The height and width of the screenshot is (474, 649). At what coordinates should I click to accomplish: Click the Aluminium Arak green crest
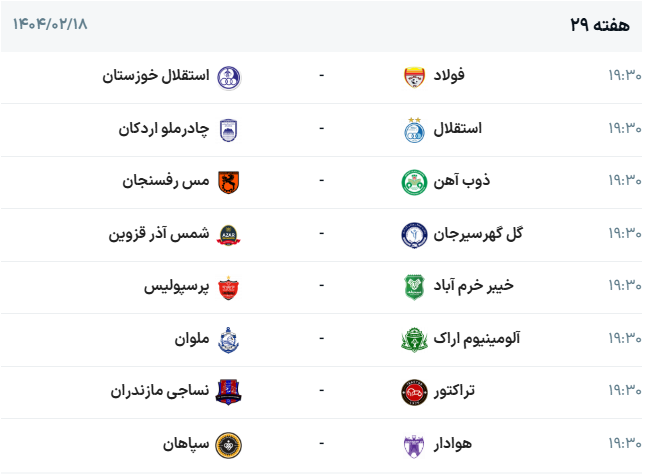pyautogui.click(x=413, y=338)
